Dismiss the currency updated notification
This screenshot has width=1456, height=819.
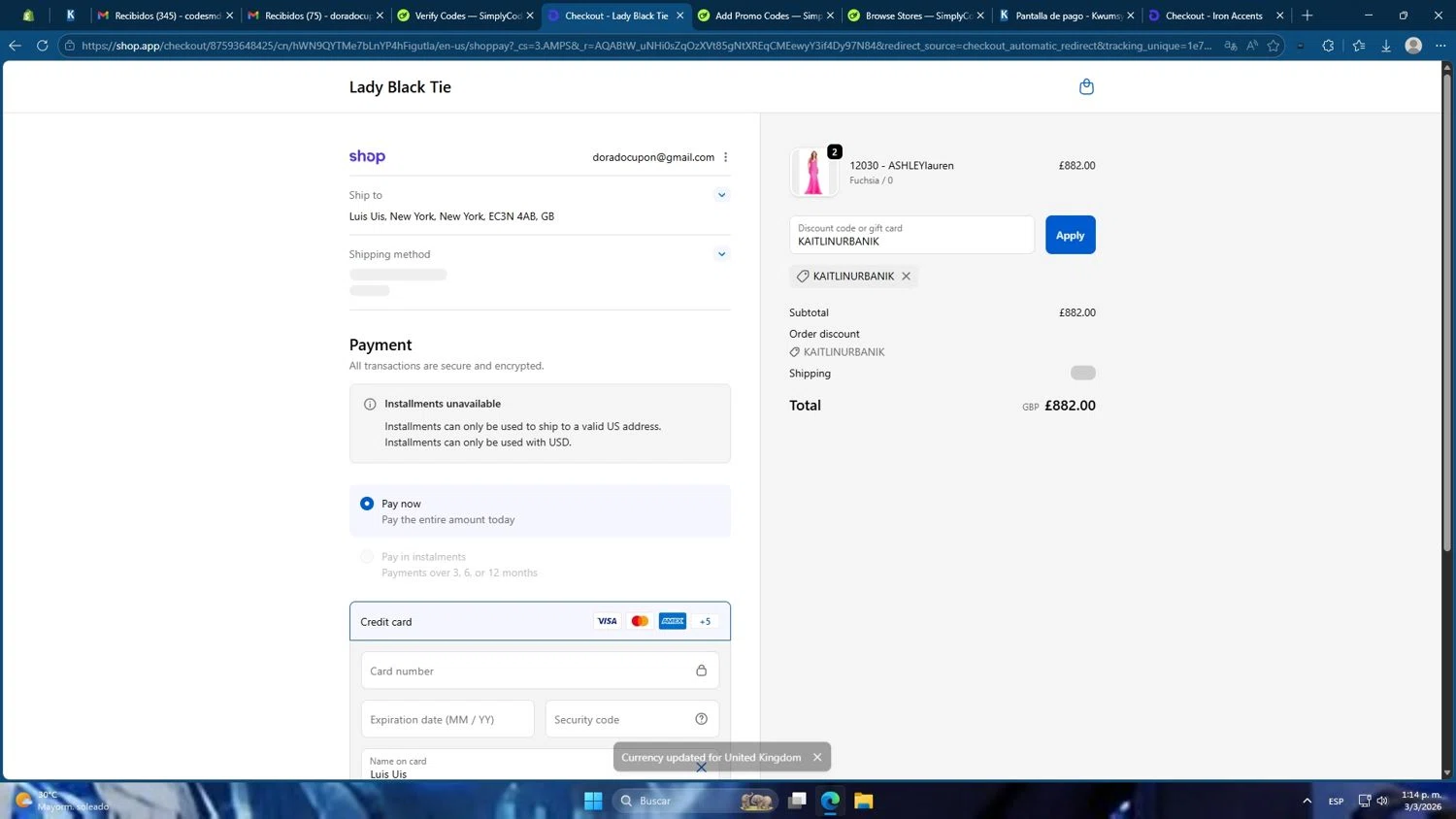click(817, 758)
